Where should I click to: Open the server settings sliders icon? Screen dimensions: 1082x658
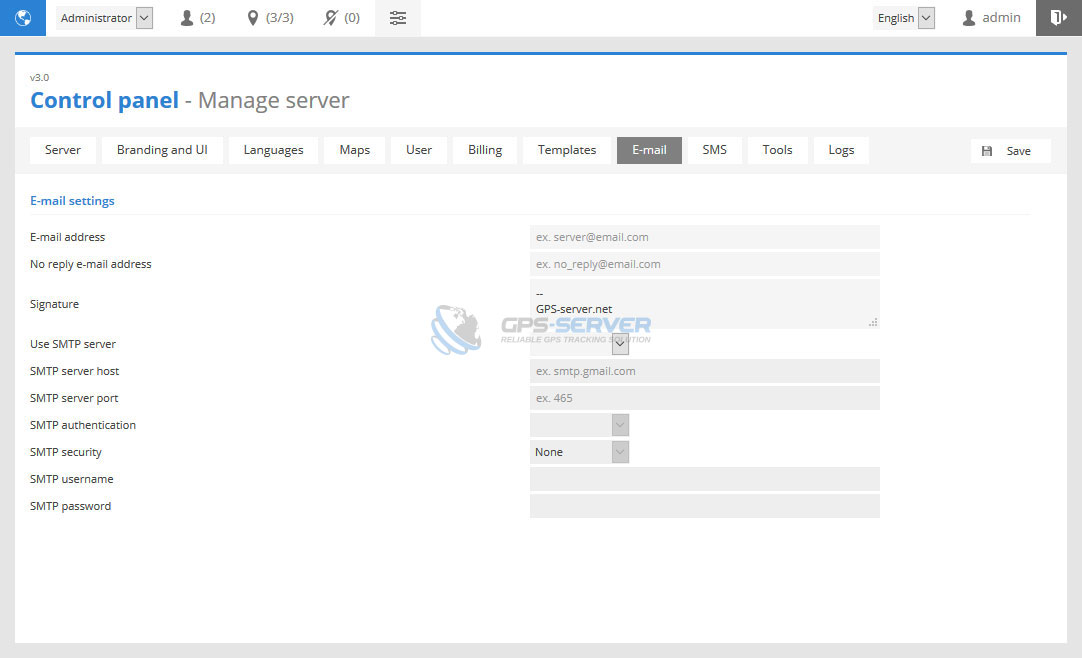click(x=398, y=18)
